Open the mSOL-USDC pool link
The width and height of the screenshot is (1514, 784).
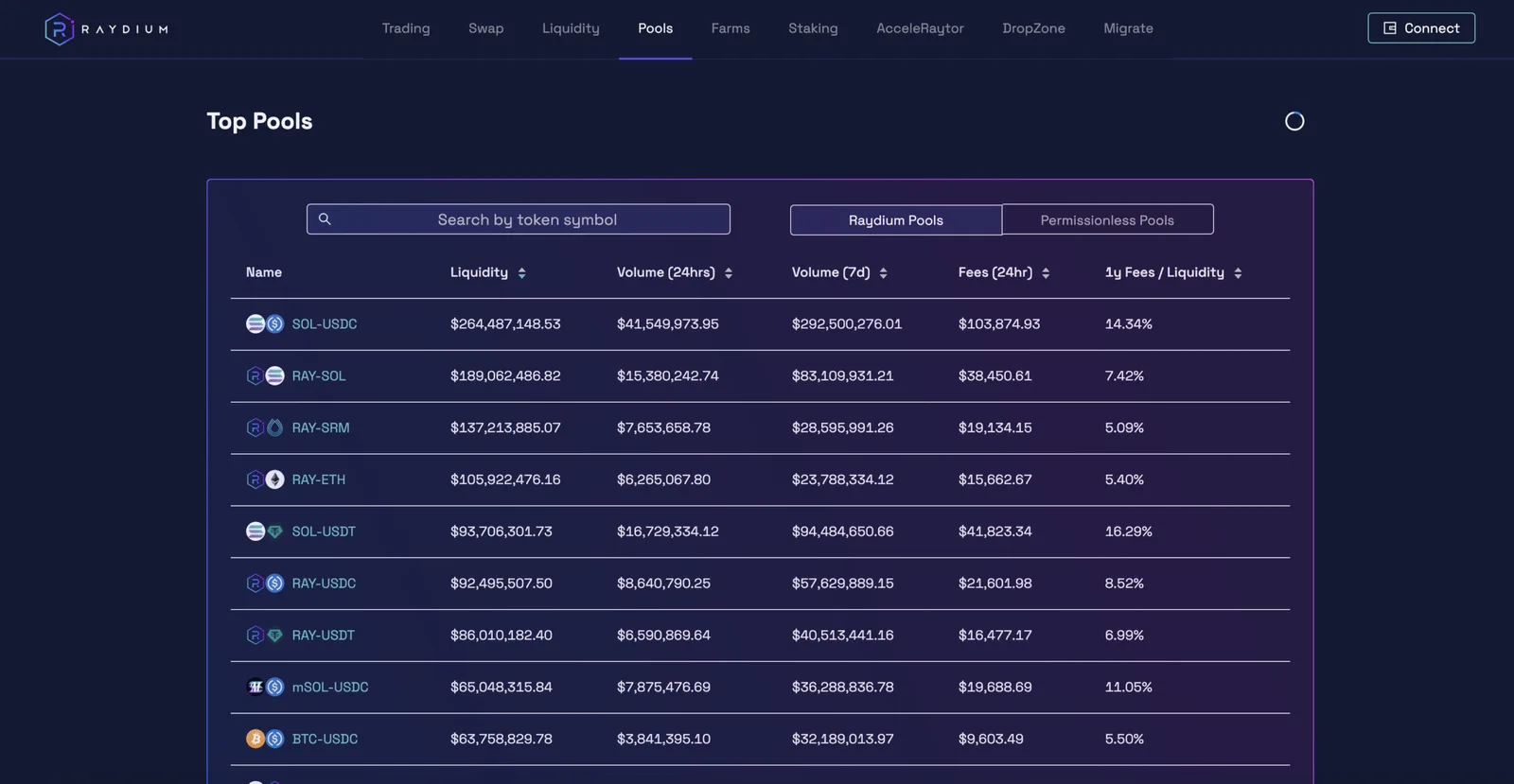[x=330, y=688]
